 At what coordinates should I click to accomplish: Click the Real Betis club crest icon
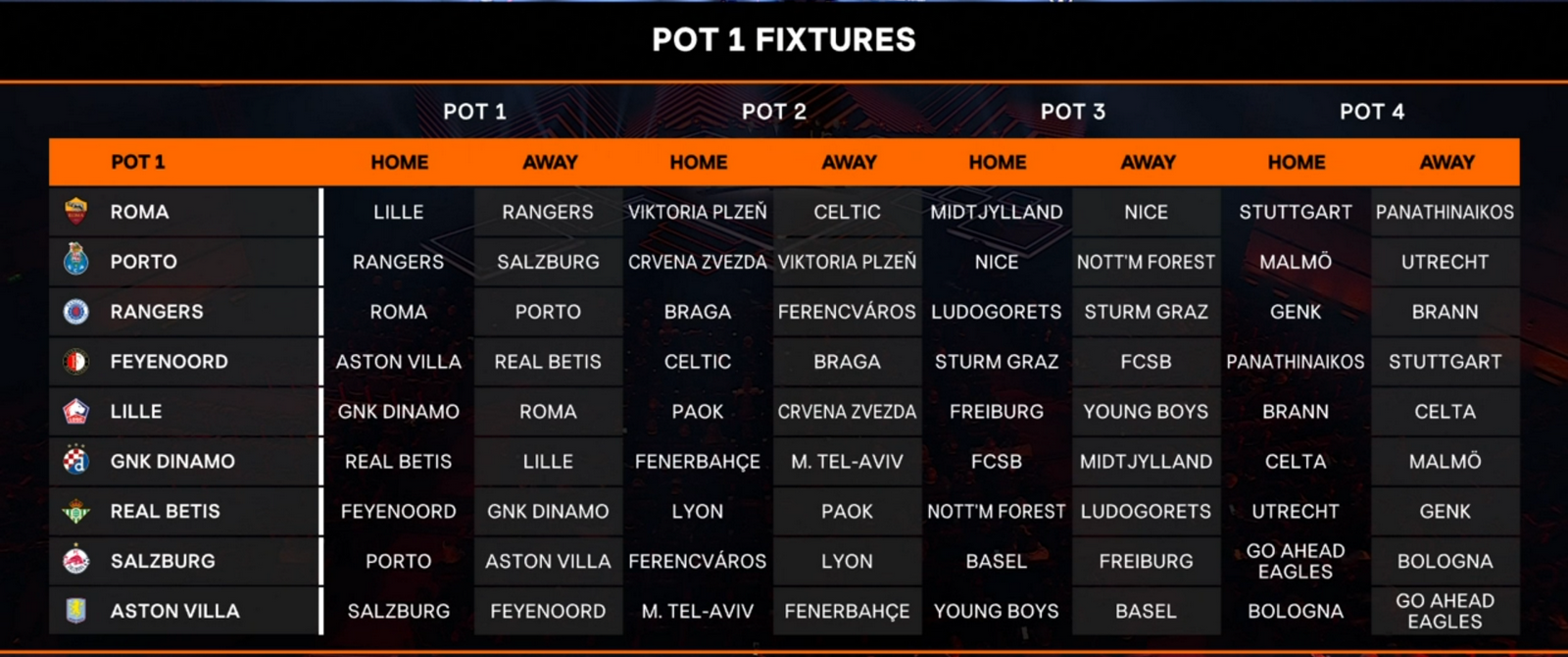click(x=75, y=511)
